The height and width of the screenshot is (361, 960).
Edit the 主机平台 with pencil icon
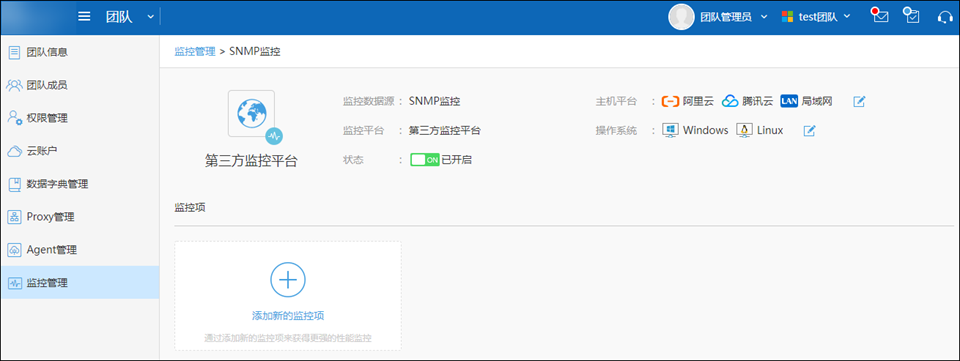[859, 101]
